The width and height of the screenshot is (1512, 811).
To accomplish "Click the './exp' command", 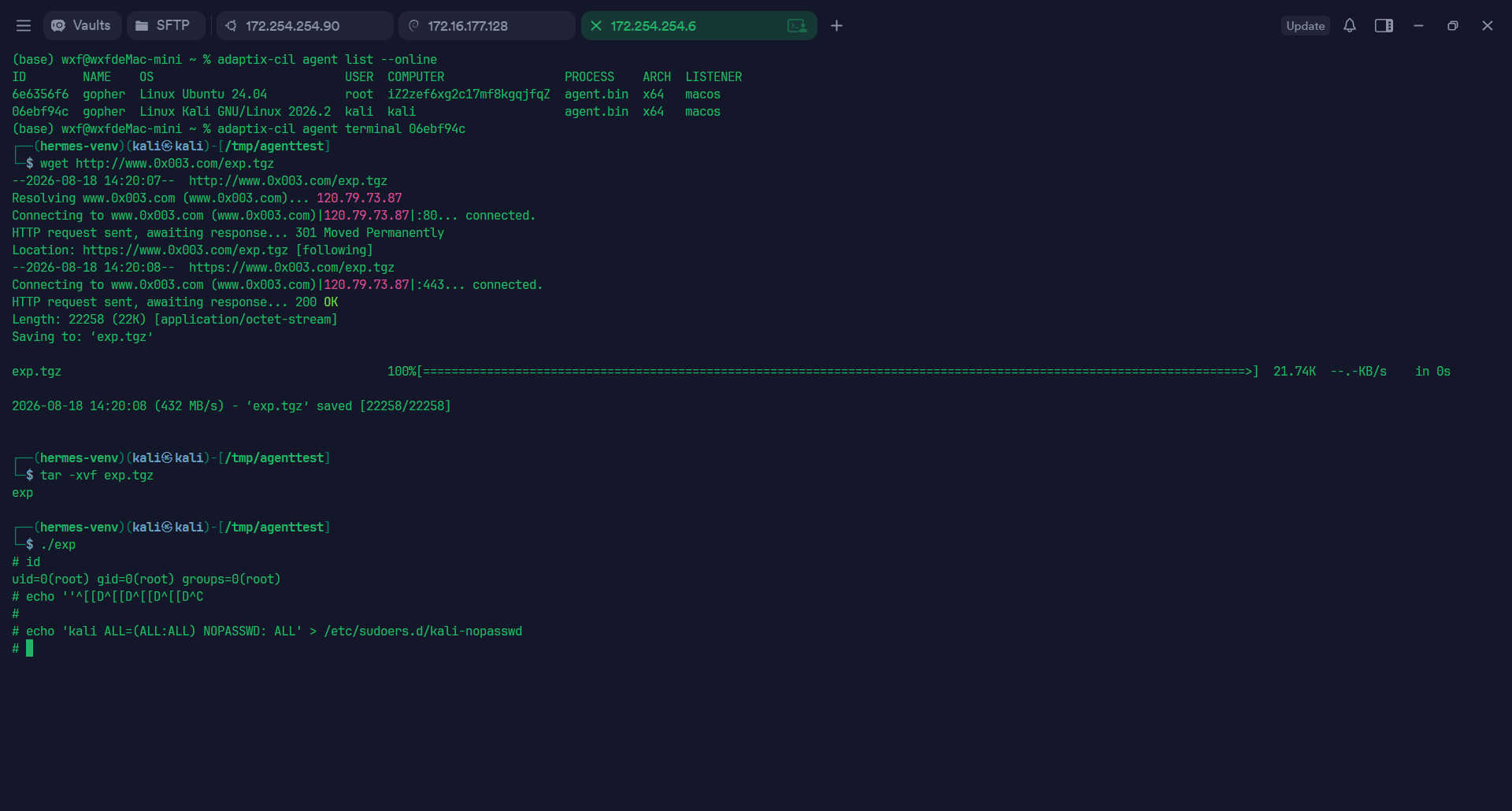I will click(58, 545).
